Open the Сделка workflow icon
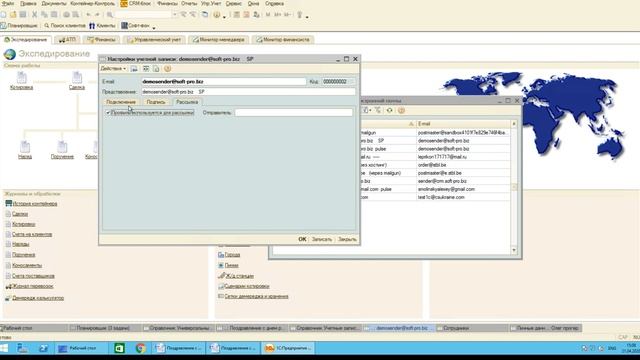The image size is (640, 360). coord(77,81)
